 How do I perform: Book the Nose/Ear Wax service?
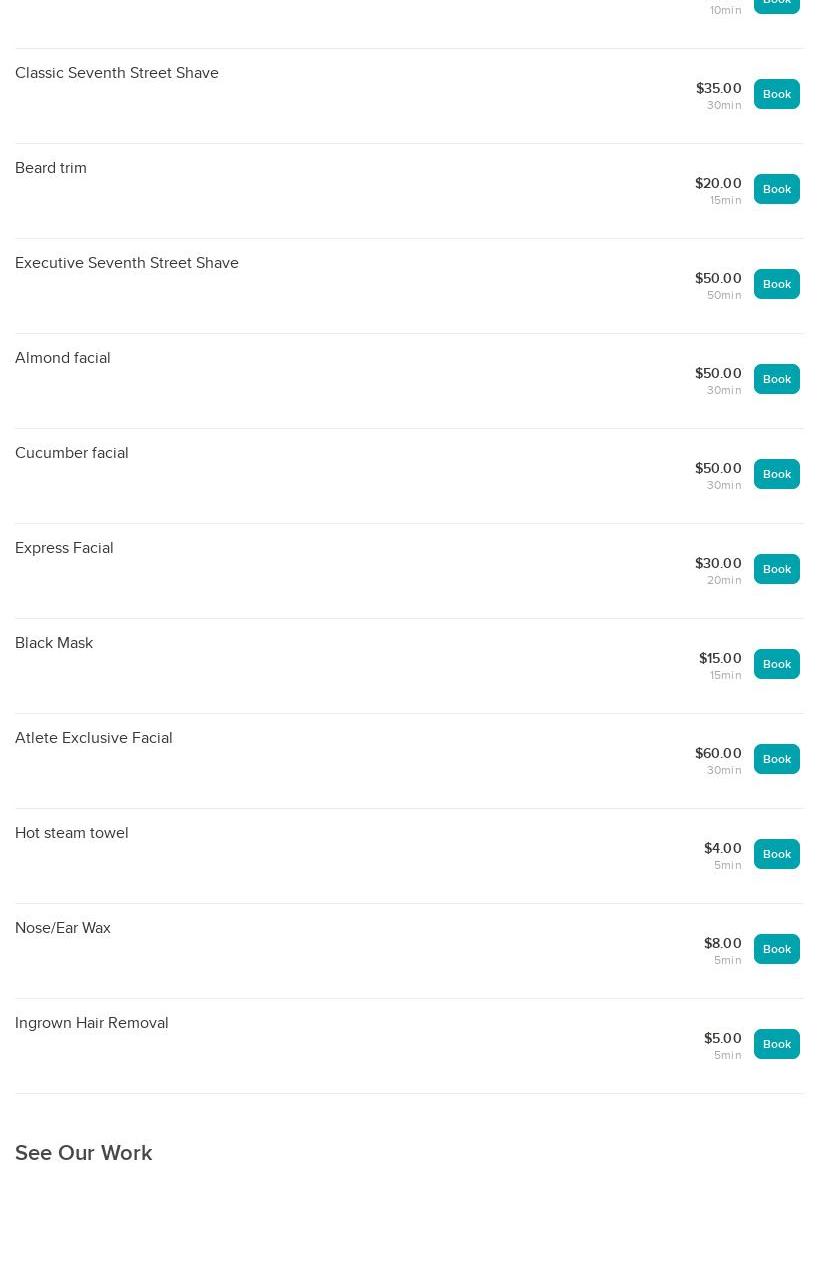[x=776, y=949]
